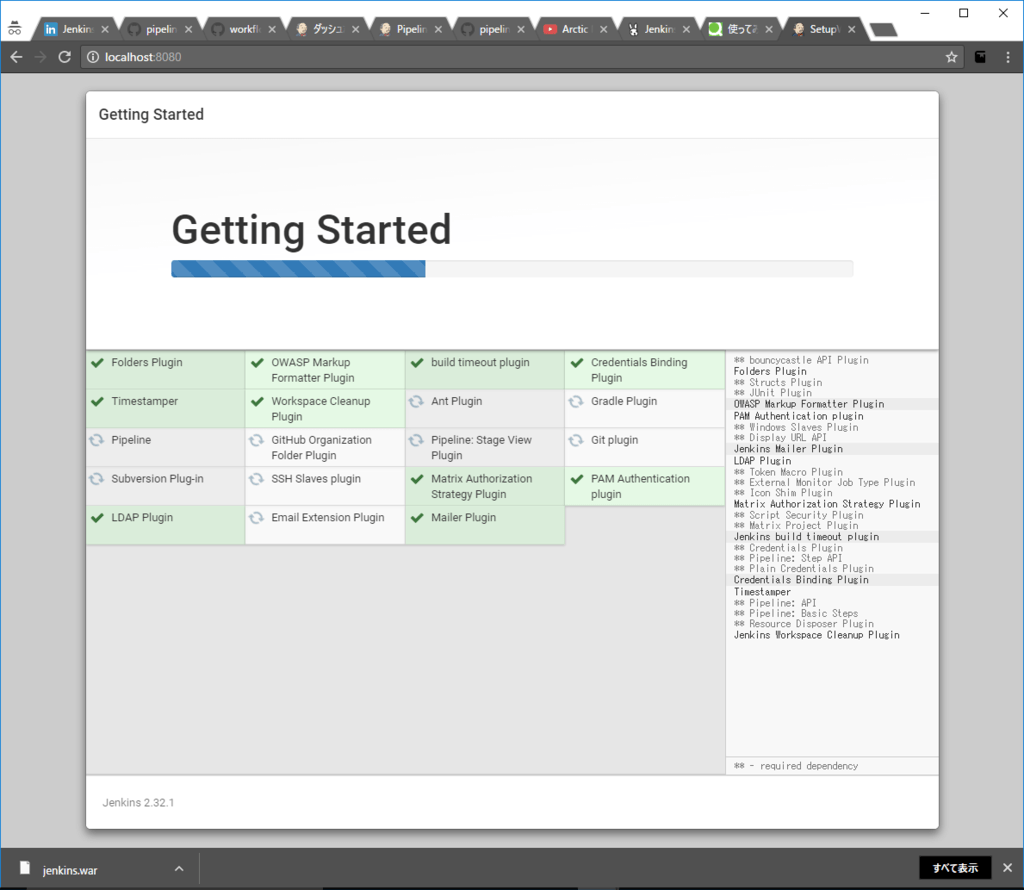The width and height of the screenshot is (1024, 890).
Task: Click the すべて表示 button
Action: [x=955, y=868]
